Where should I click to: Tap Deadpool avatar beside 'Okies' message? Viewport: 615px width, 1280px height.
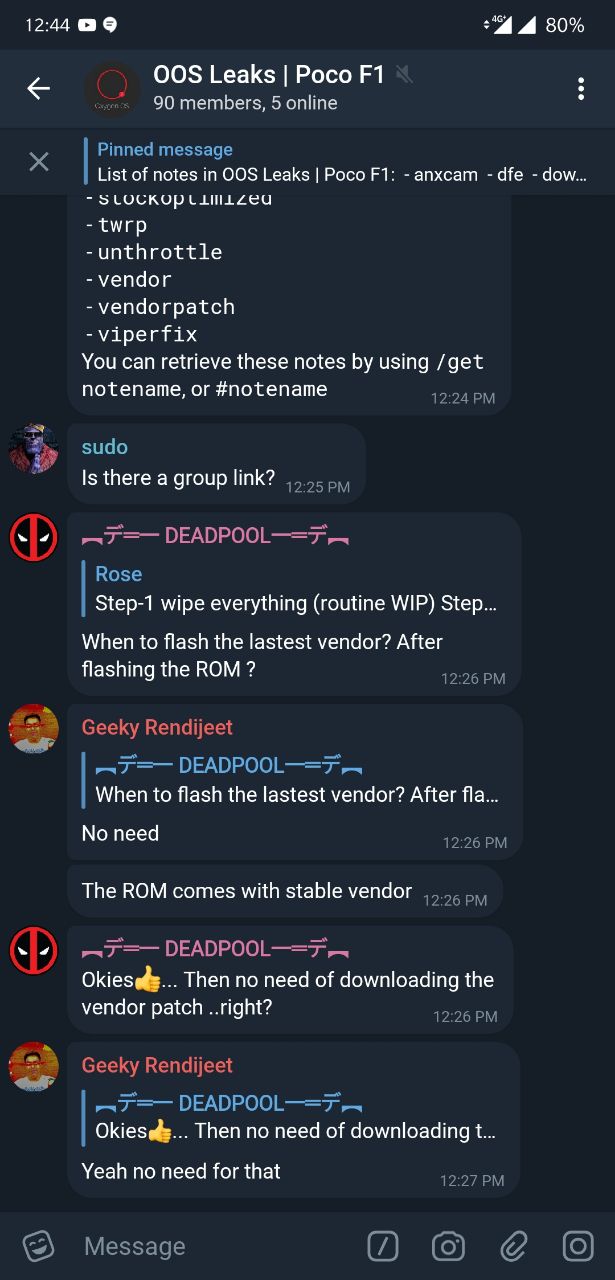[34, 950]
